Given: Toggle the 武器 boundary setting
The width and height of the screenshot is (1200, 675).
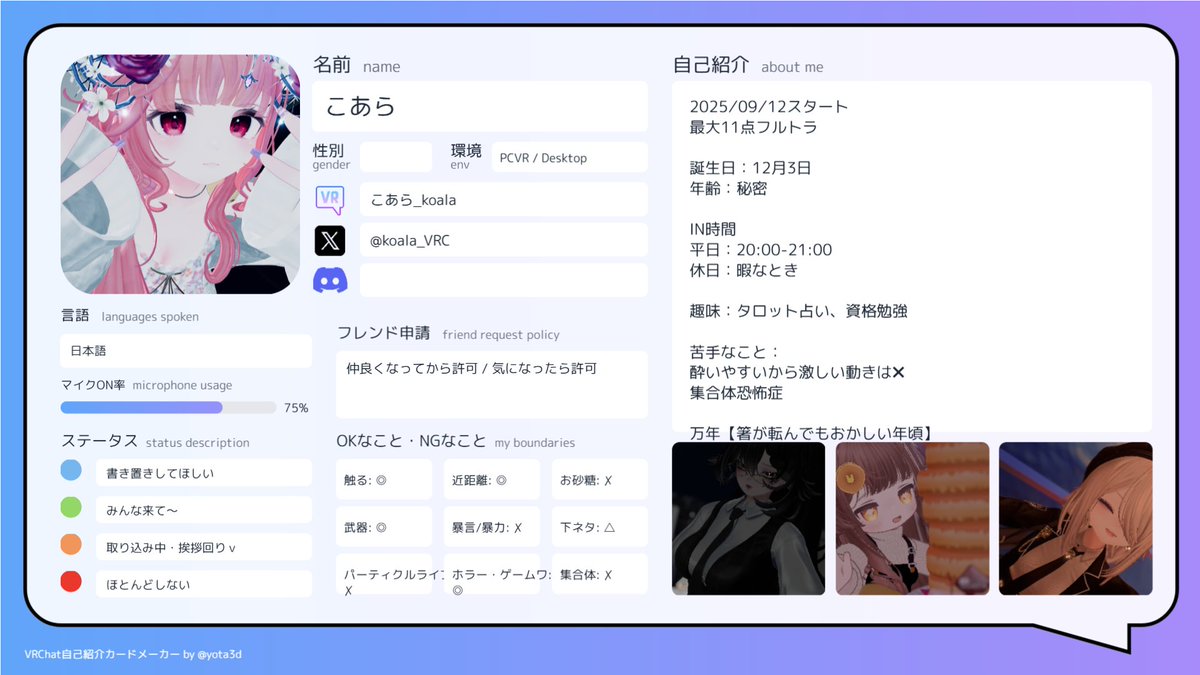Looking at the screenshot, I should tap(384, 526).
